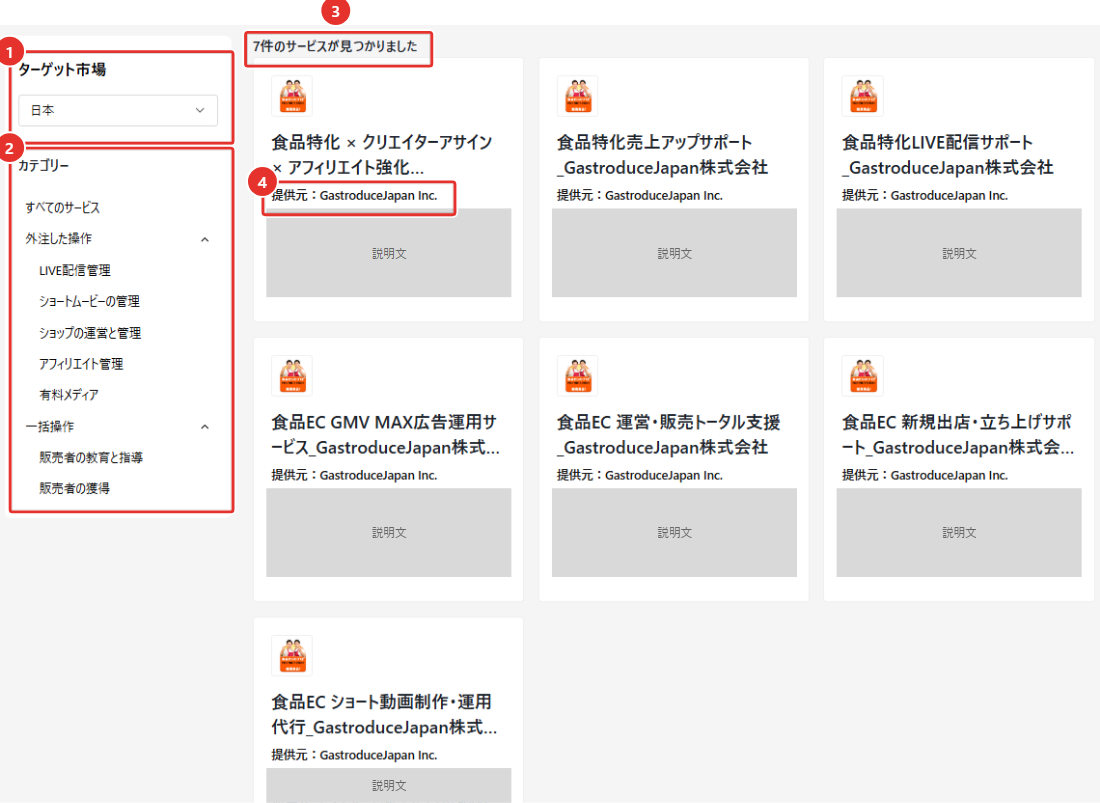Click 説明文 box of 食品EC 新規出店 card
Viewport: 1100px width, 803px height.
(x=959, y=533)
